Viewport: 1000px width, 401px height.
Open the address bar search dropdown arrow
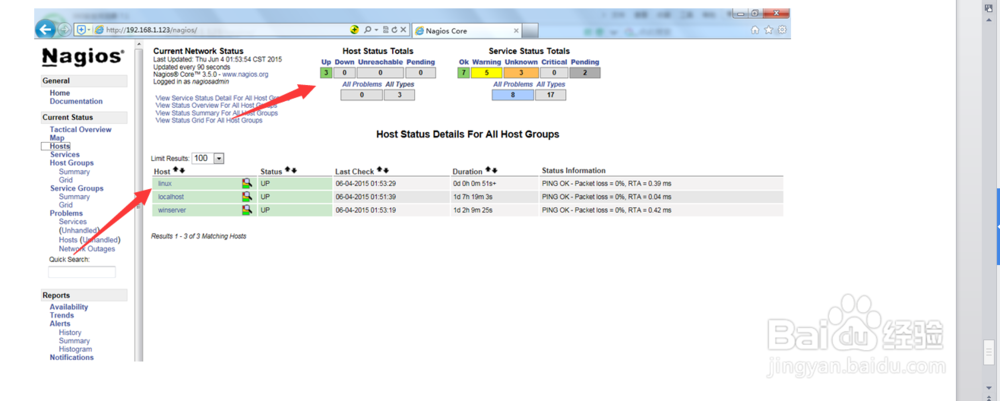pos(377,30)
